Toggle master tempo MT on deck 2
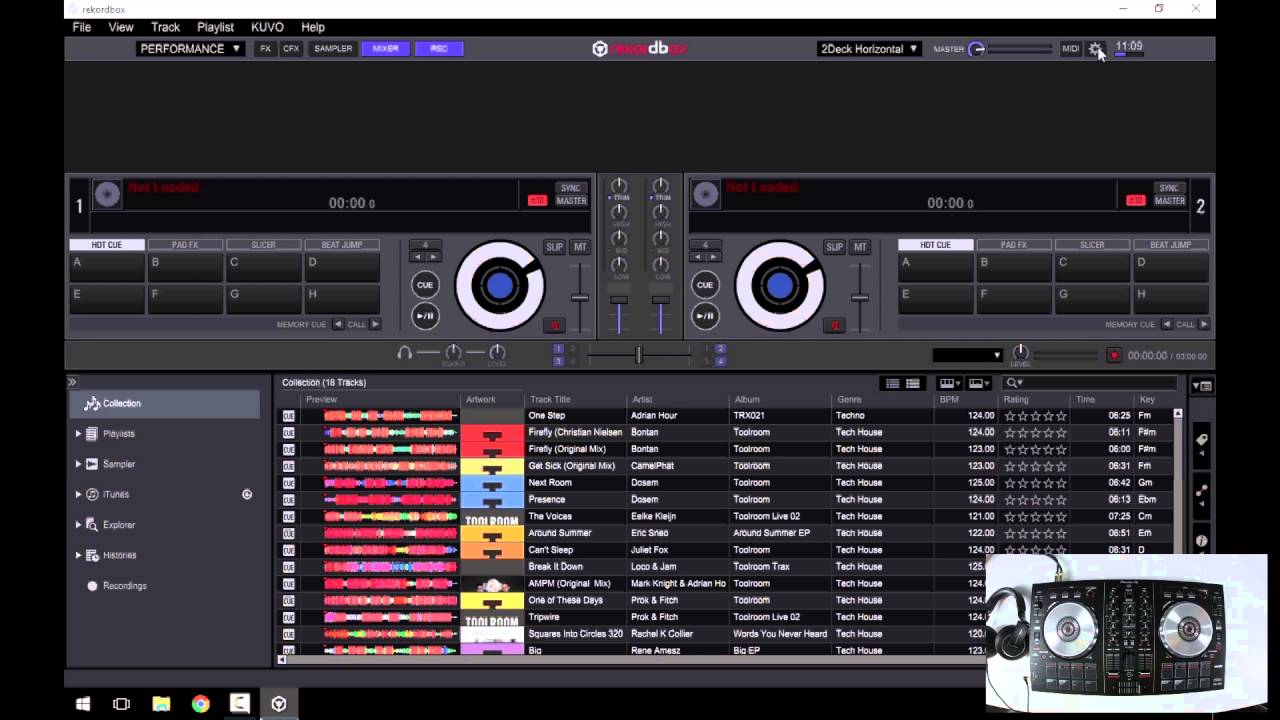 (x=860, y=247)
